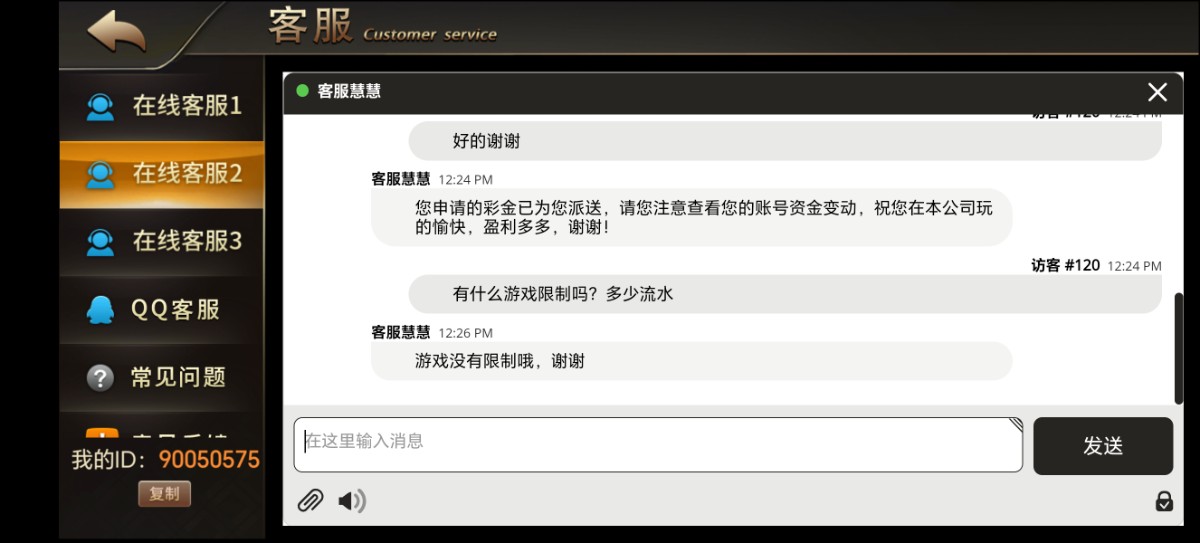Image resolution: width=1200 pixels, height=543 pixels.
Task: Click the chat history vertical scrollbar
Action: tap(1178, 345)
